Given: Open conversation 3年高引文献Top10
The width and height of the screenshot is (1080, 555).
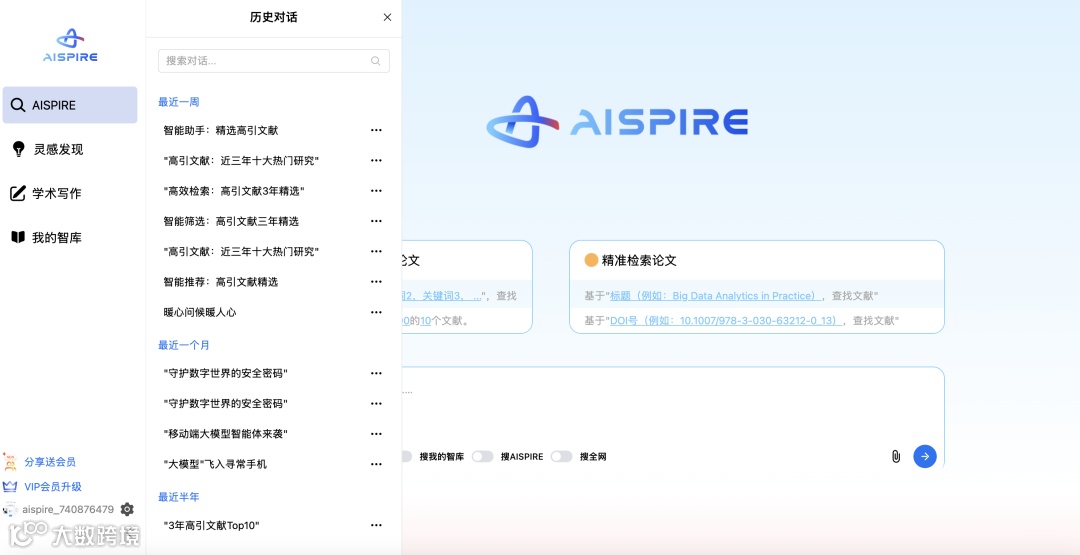Looking at the screenshot, I should point(211,525).
